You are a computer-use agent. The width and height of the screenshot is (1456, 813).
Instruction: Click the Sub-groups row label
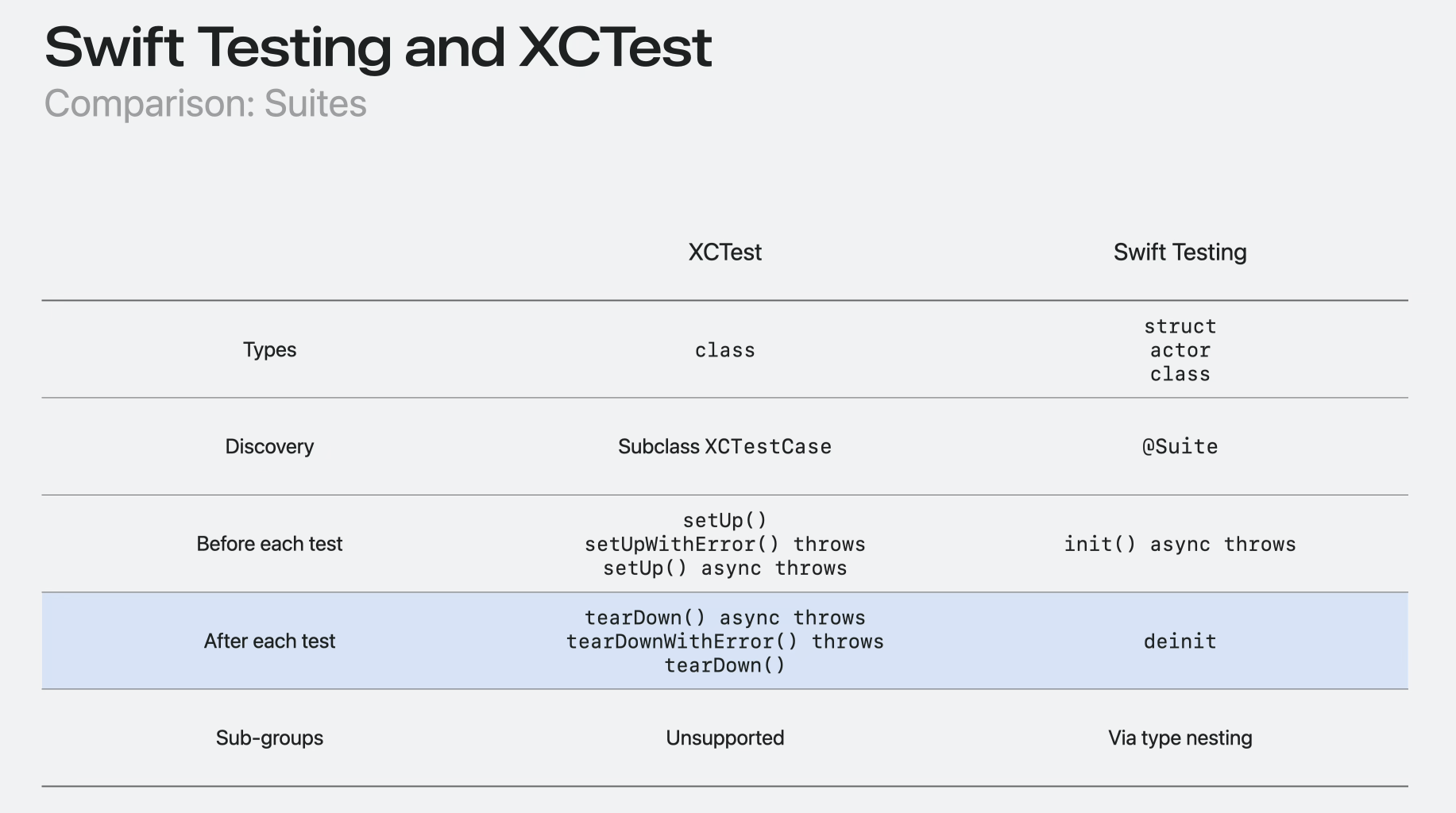tap(269, 738)
